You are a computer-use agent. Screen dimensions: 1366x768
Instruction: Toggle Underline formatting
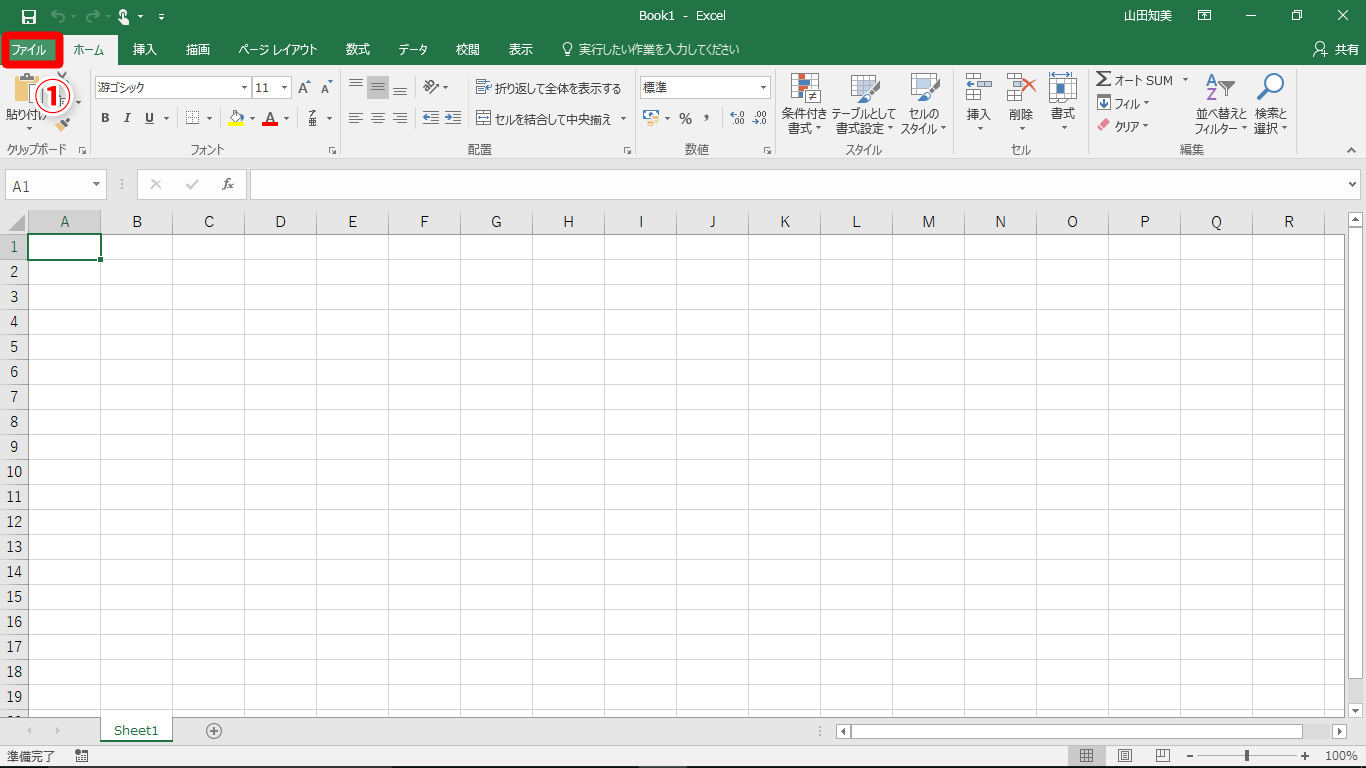[149, 118]
